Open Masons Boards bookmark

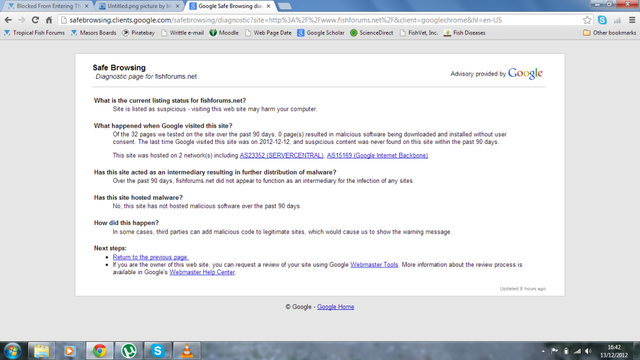click(93, 33)
